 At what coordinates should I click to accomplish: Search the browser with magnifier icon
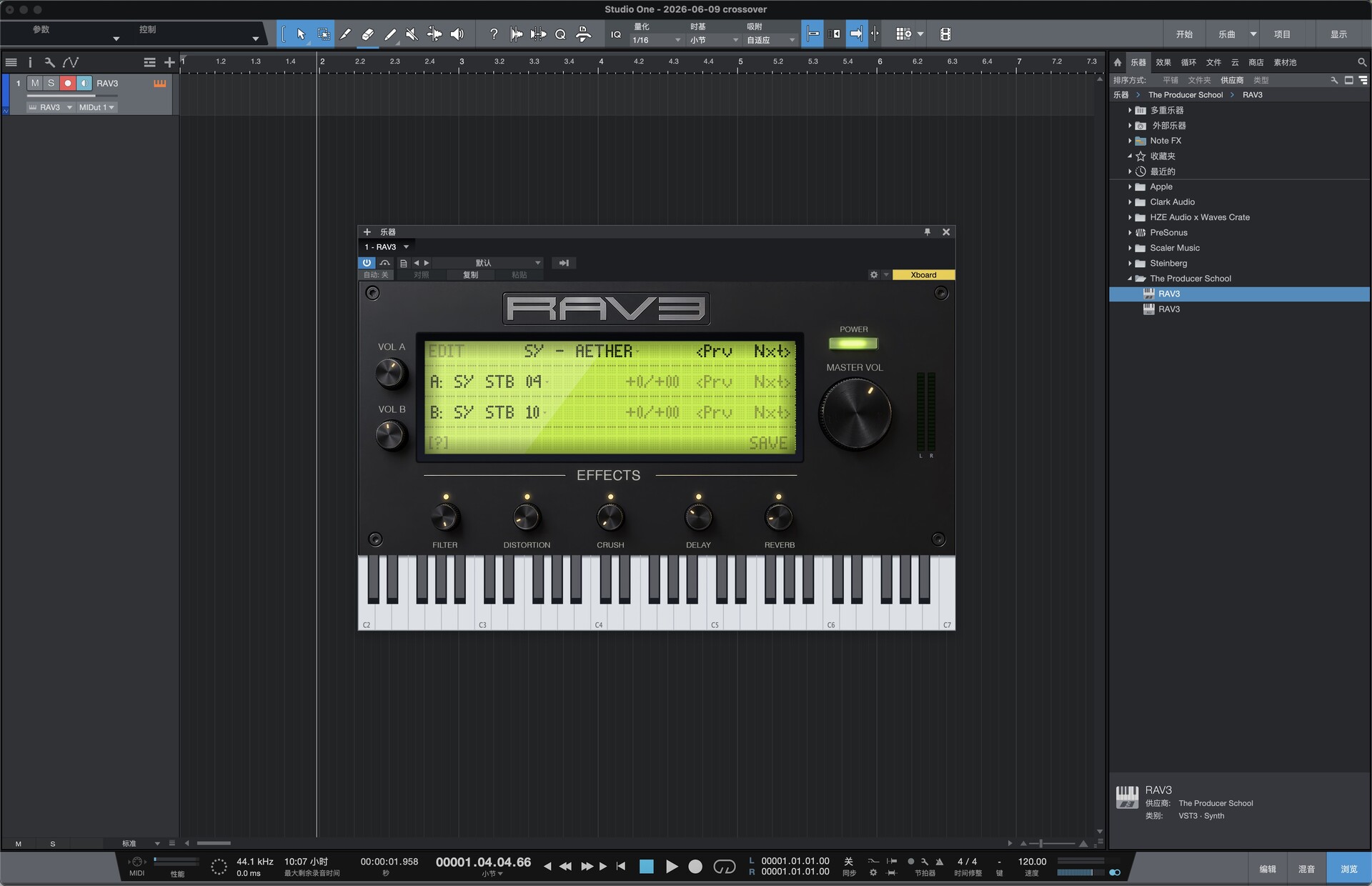[x=1362, y=62]
